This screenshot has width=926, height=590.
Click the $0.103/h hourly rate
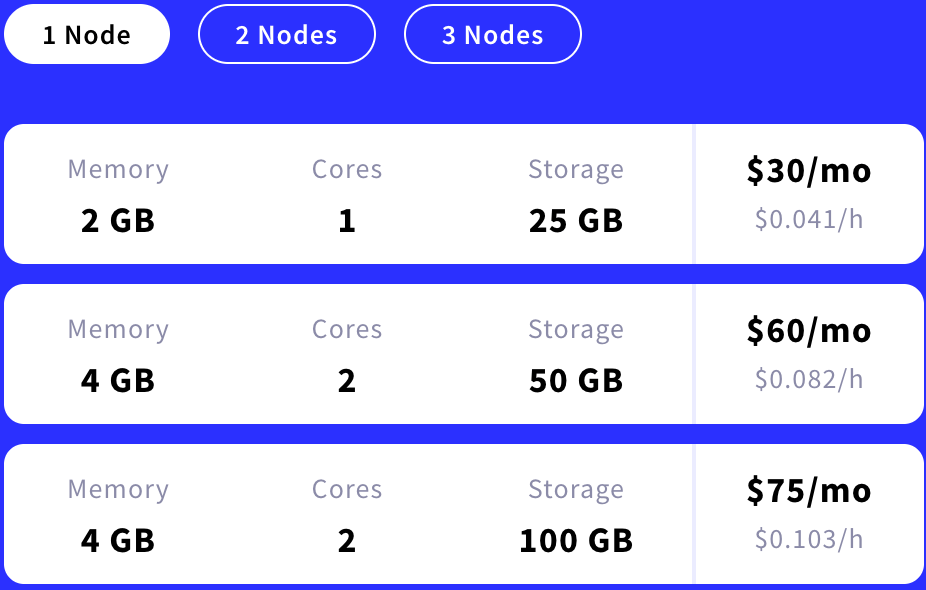[809, 539]
